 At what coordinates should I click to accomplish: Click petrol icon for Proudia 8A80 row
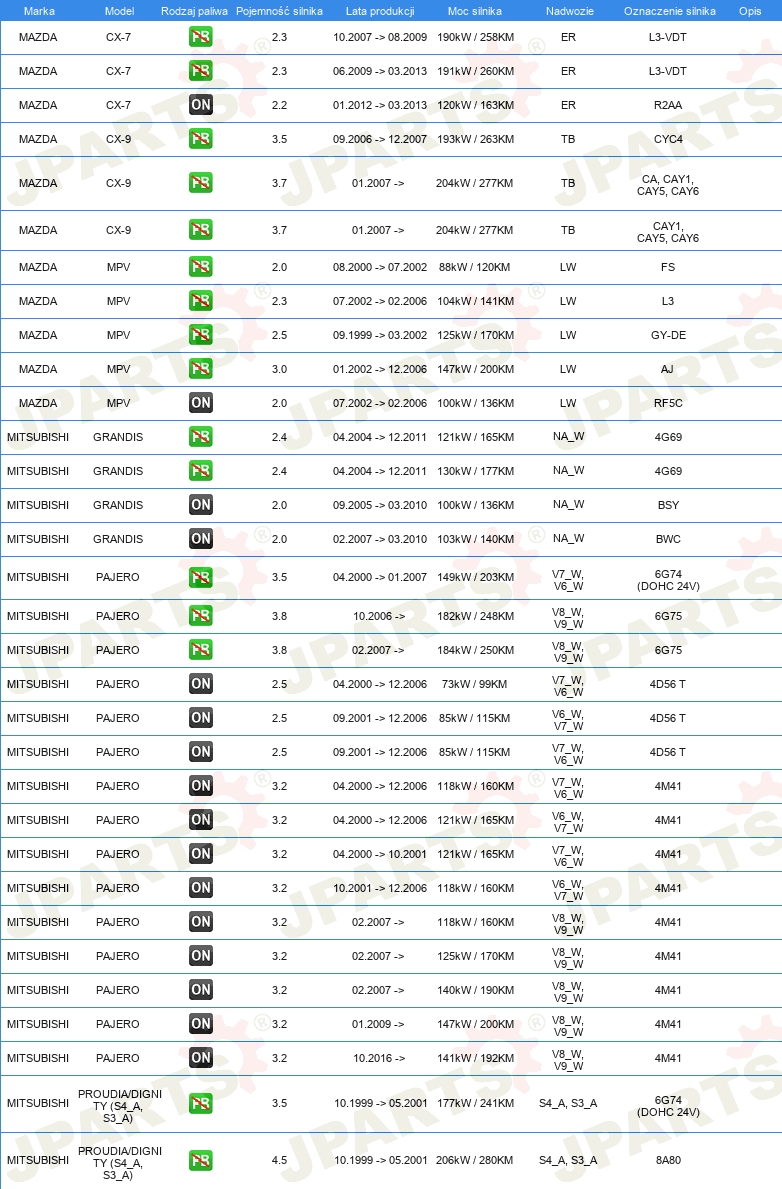[200, 1160]
